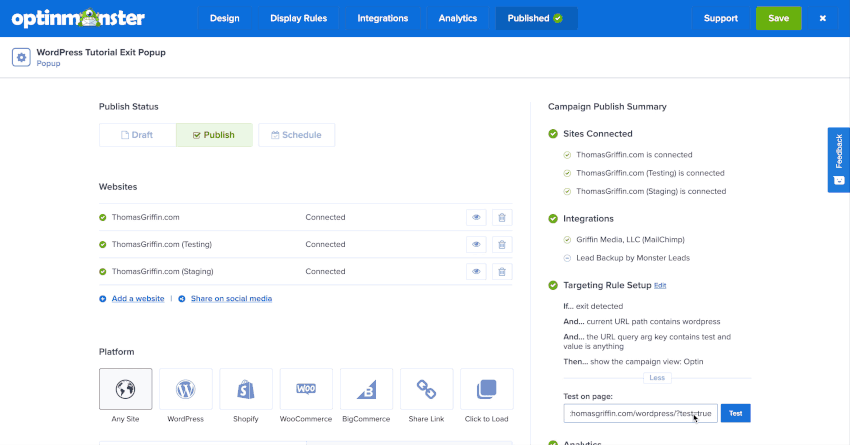Select the BigCommerce platform
Image resolution: width=850 pixels, height=445 pixels.
pos(366,389)
